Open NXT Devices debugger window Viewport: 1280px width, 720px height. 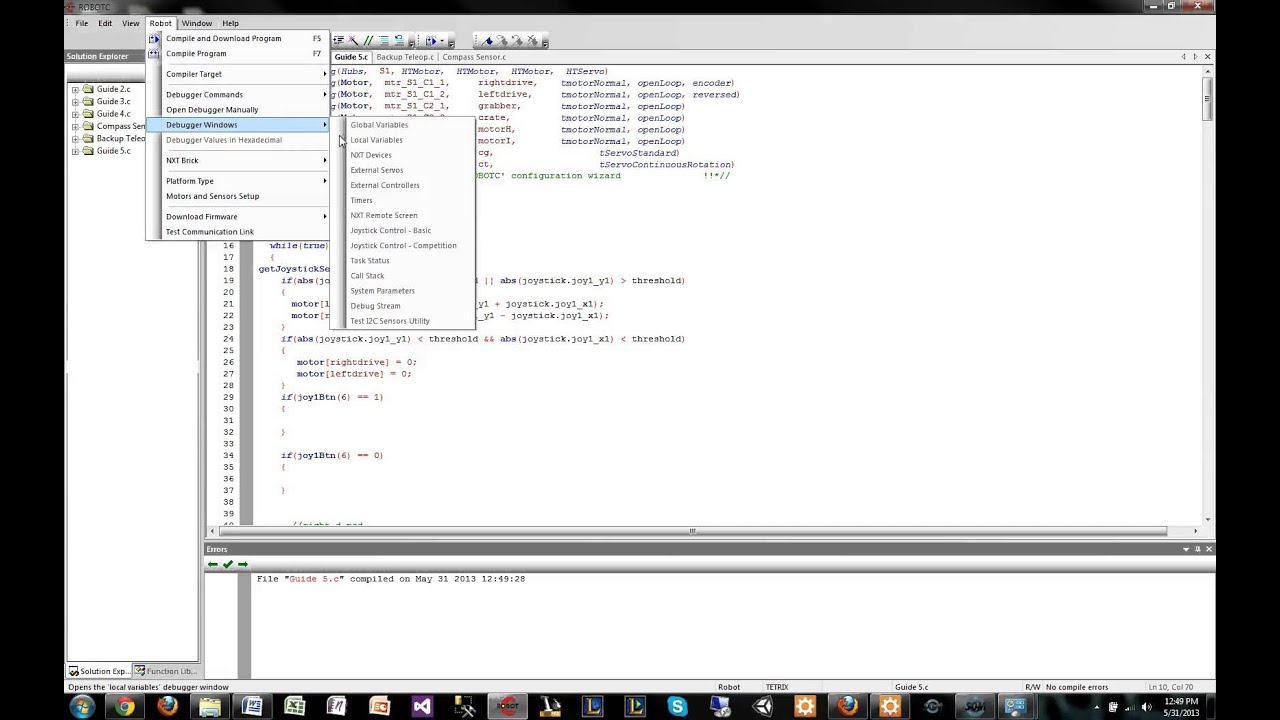[x=403, y=155]
